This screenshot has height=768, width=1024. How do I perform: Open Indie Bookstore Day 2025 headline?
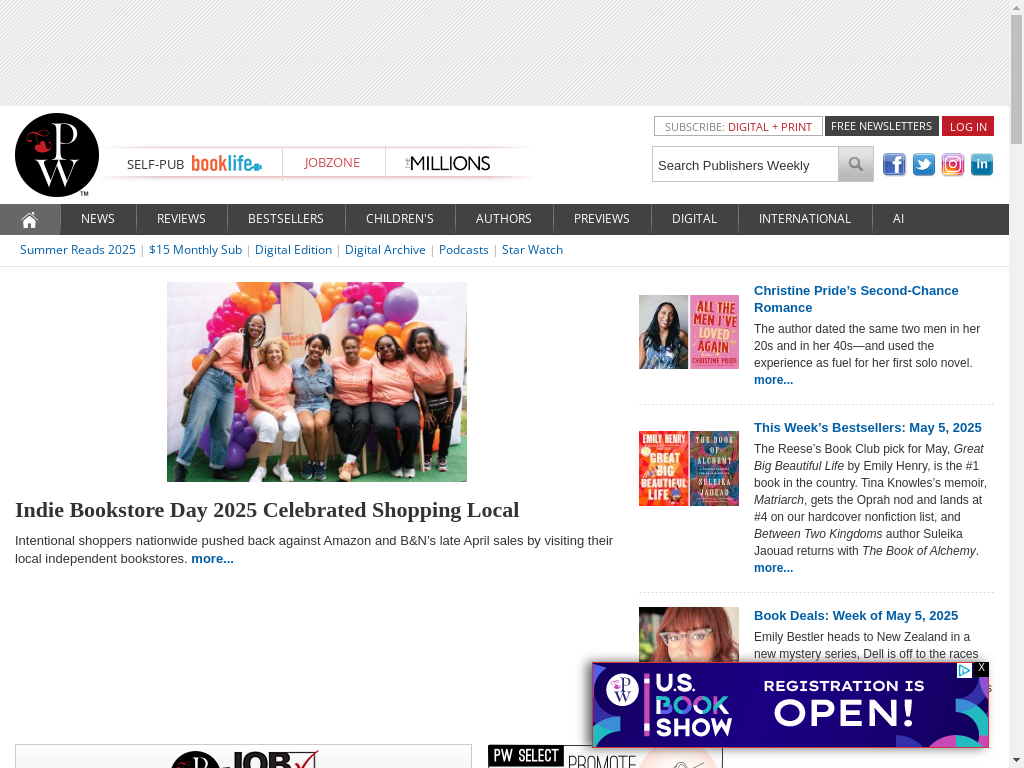pyautogui.click(x=267, y=510)
